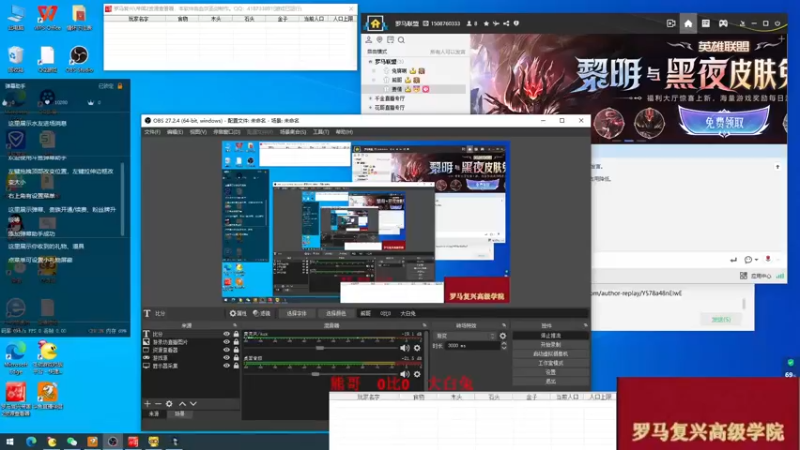The image size is (800, 450).
Task: Click 停止推流 button in controls
Action: (551, 336)
